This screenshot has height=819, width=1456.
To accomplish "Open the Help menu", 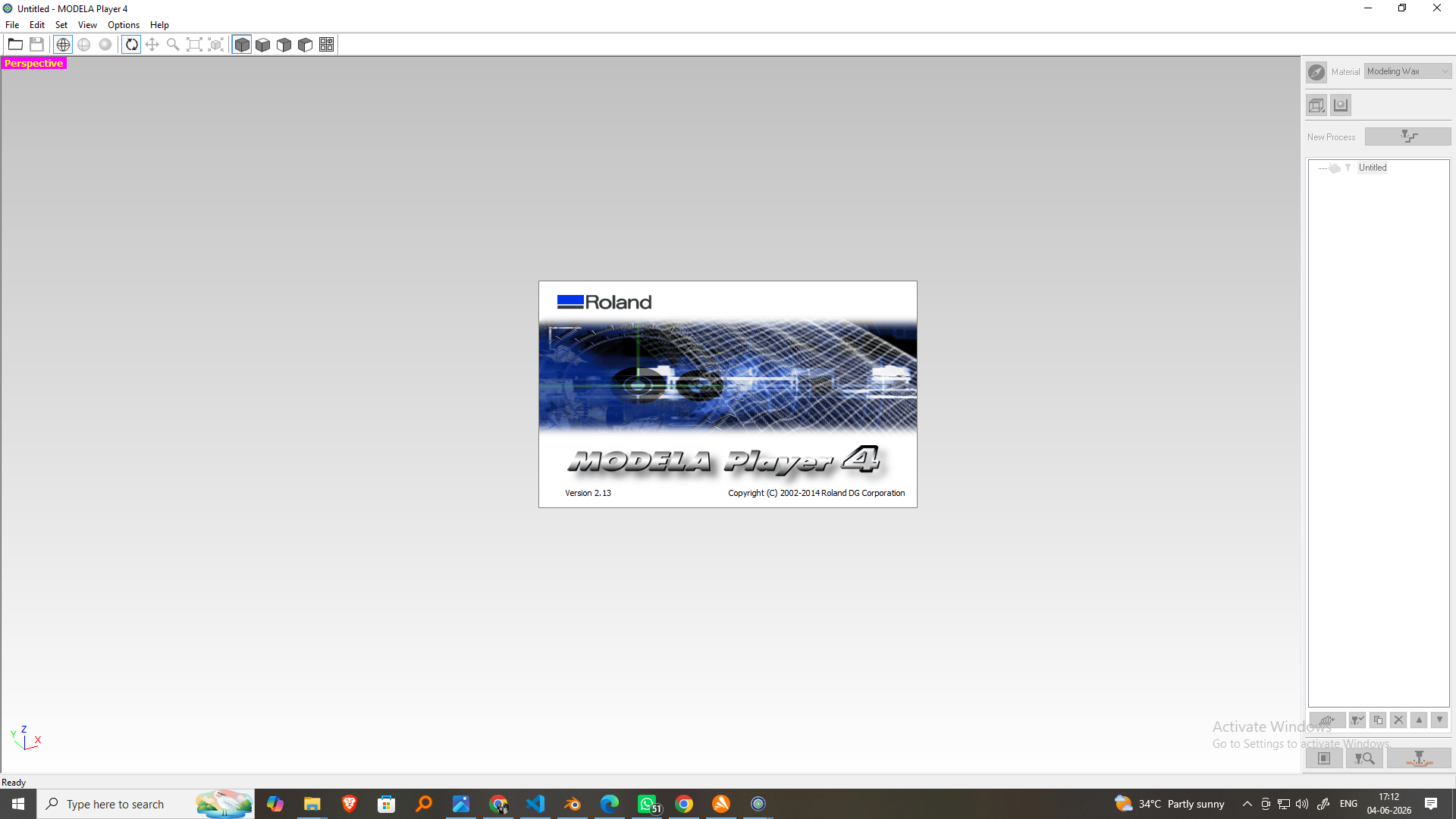I will 159,25.
